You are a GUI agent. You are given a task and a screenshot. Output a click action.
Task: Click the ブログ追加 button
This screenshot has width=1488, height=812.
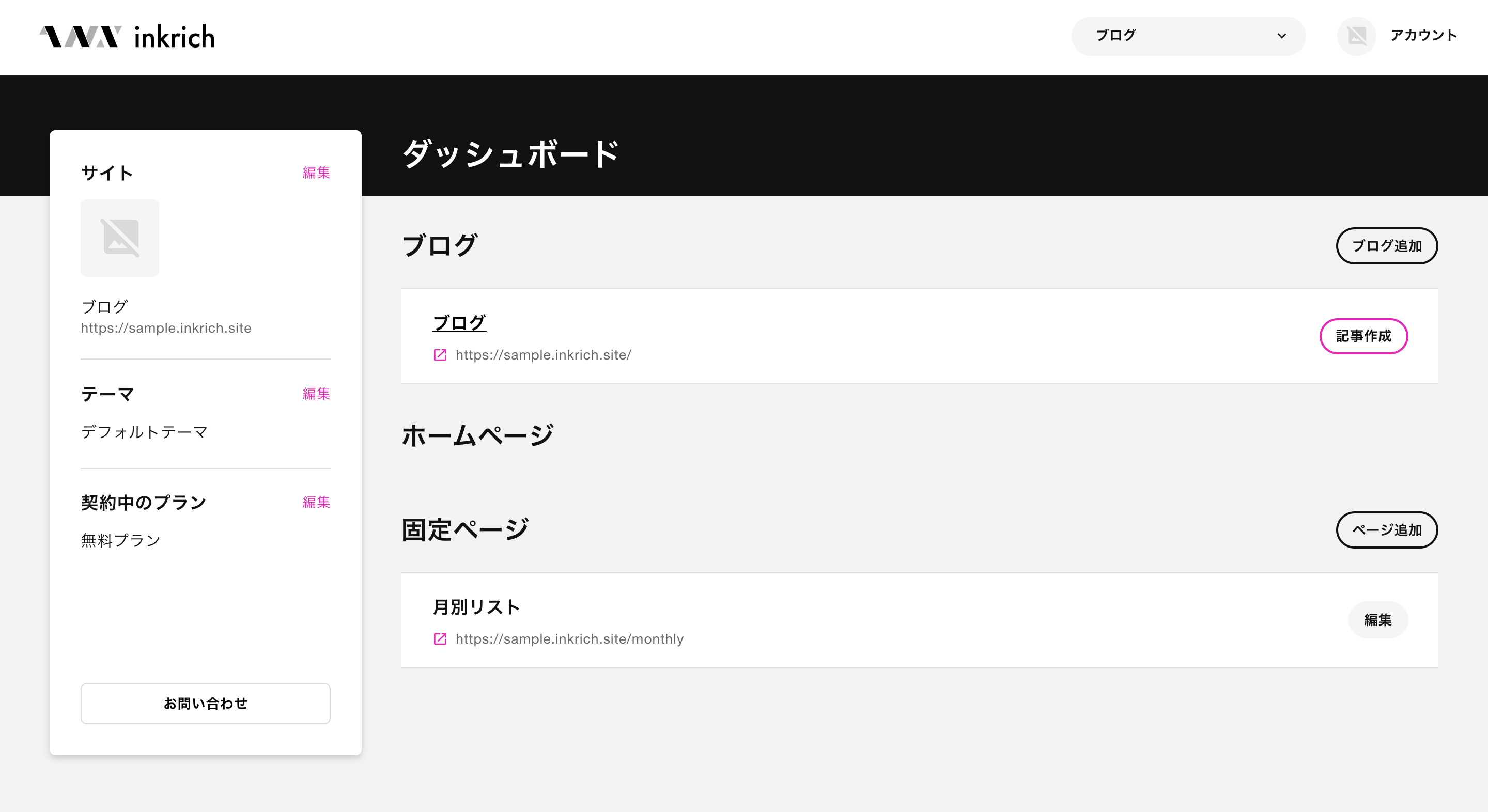point(1387,246)
